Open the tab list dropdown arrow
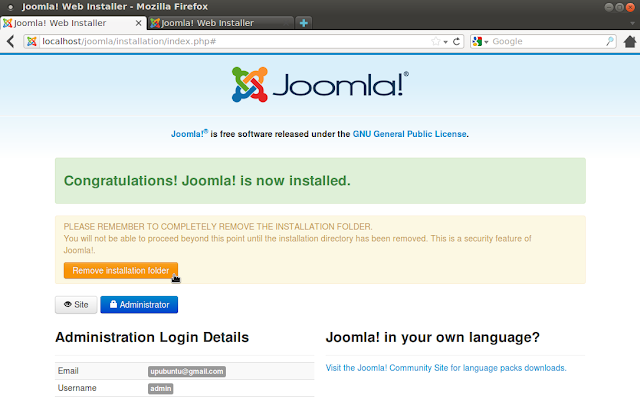This screenshot has height=411, width=640. [x=632, y=23]
